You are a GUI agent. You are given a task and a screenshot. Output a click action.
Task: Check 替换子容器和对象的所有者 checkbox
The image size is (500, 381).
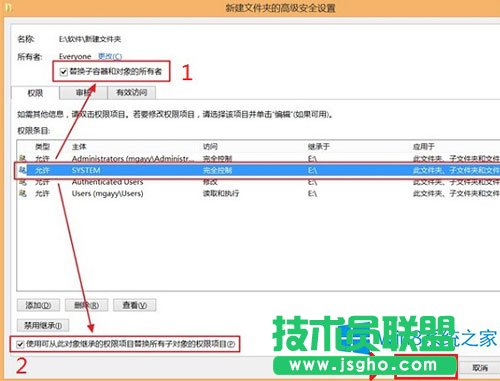pyautogui.click(x=64, y=72)
